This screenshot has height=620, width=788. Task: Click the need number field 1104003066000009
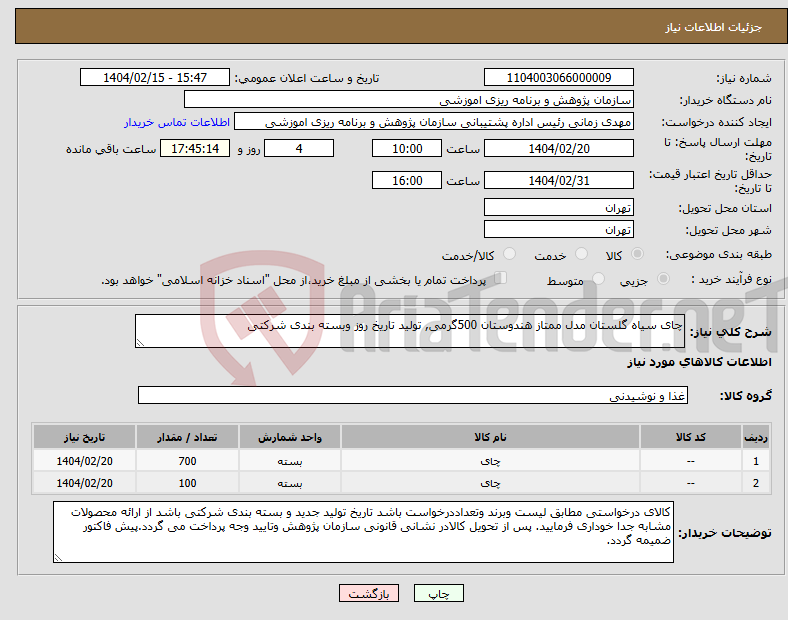pyautogui.click(x=559, y=77)
